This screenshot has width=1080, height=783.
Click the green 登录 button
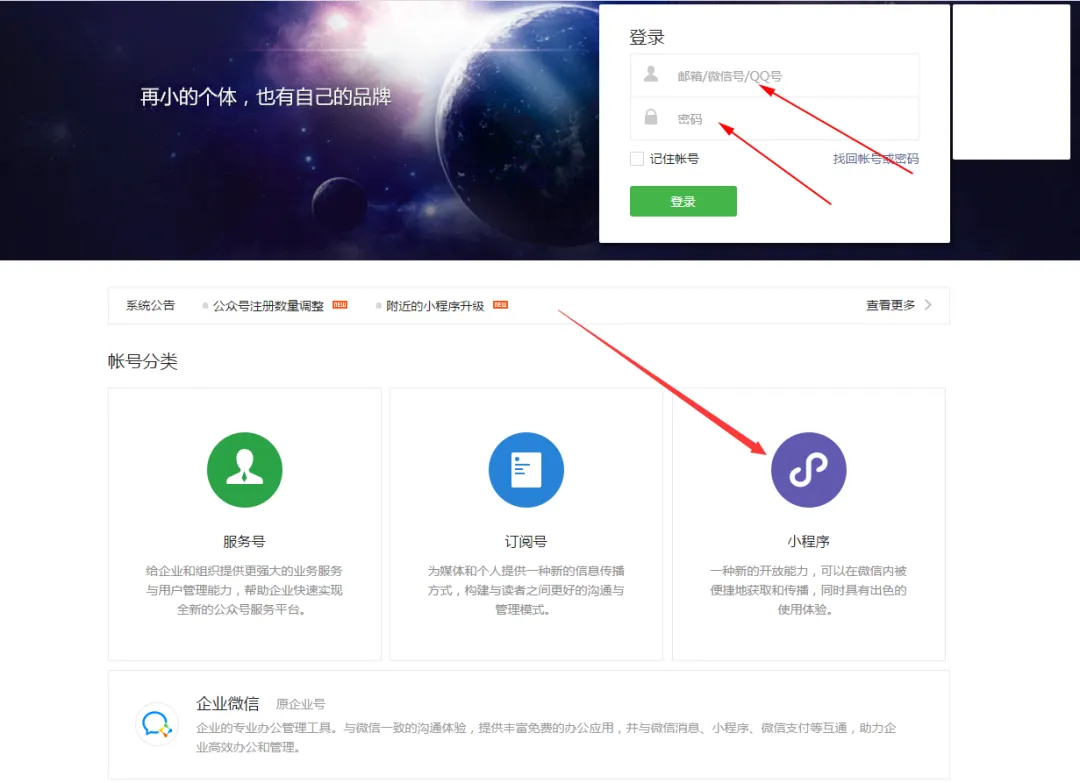(683, 201)
